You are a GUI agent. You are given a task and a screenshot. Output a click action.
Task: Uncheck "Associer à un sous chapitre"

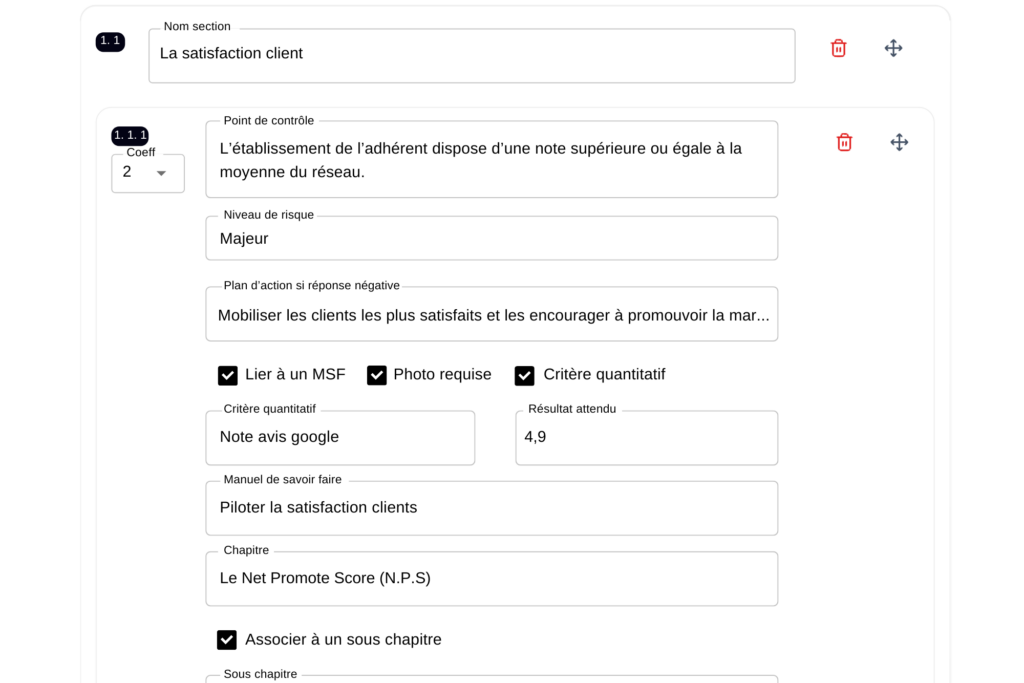pos(227,640)
